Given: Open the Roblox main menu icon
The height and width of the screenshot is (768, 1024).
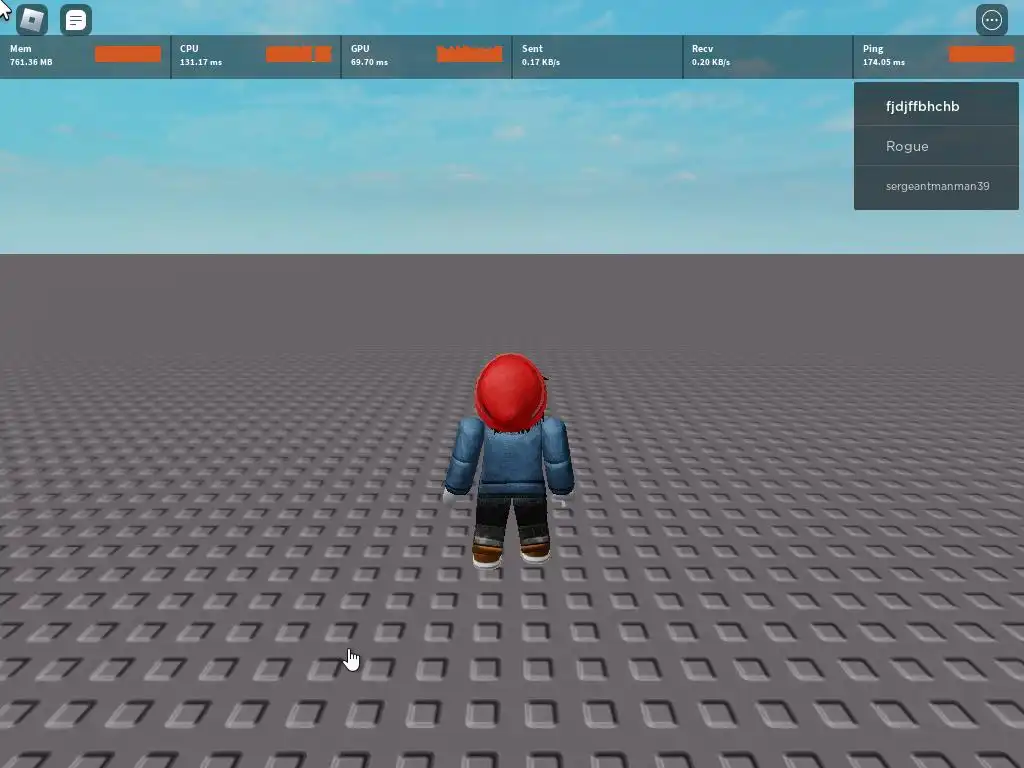Looking at the screenshot, I should 31,20.
